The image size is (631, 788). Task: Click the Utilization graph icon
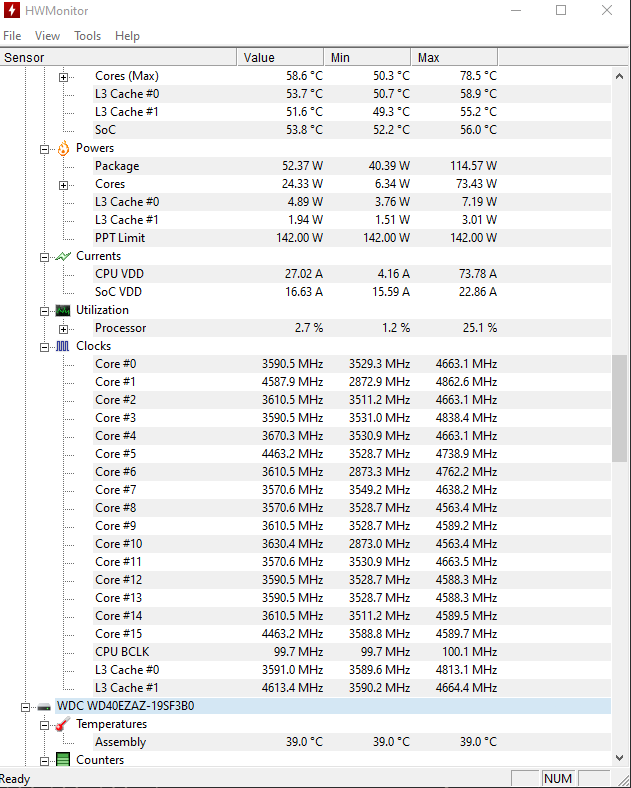[63, 310]
